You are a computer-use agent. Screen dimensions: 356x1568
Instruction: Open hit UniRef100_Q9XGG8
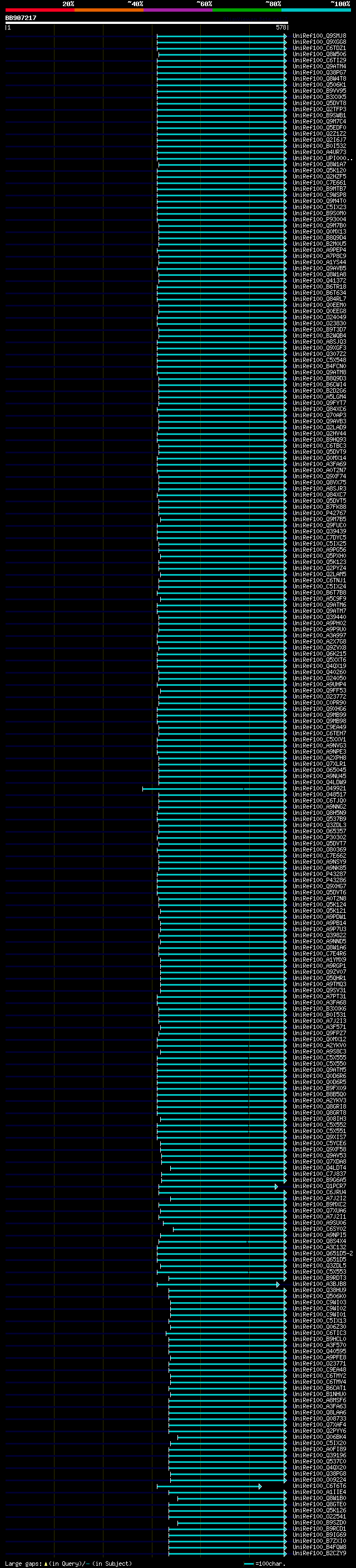(x=319, y=42)
